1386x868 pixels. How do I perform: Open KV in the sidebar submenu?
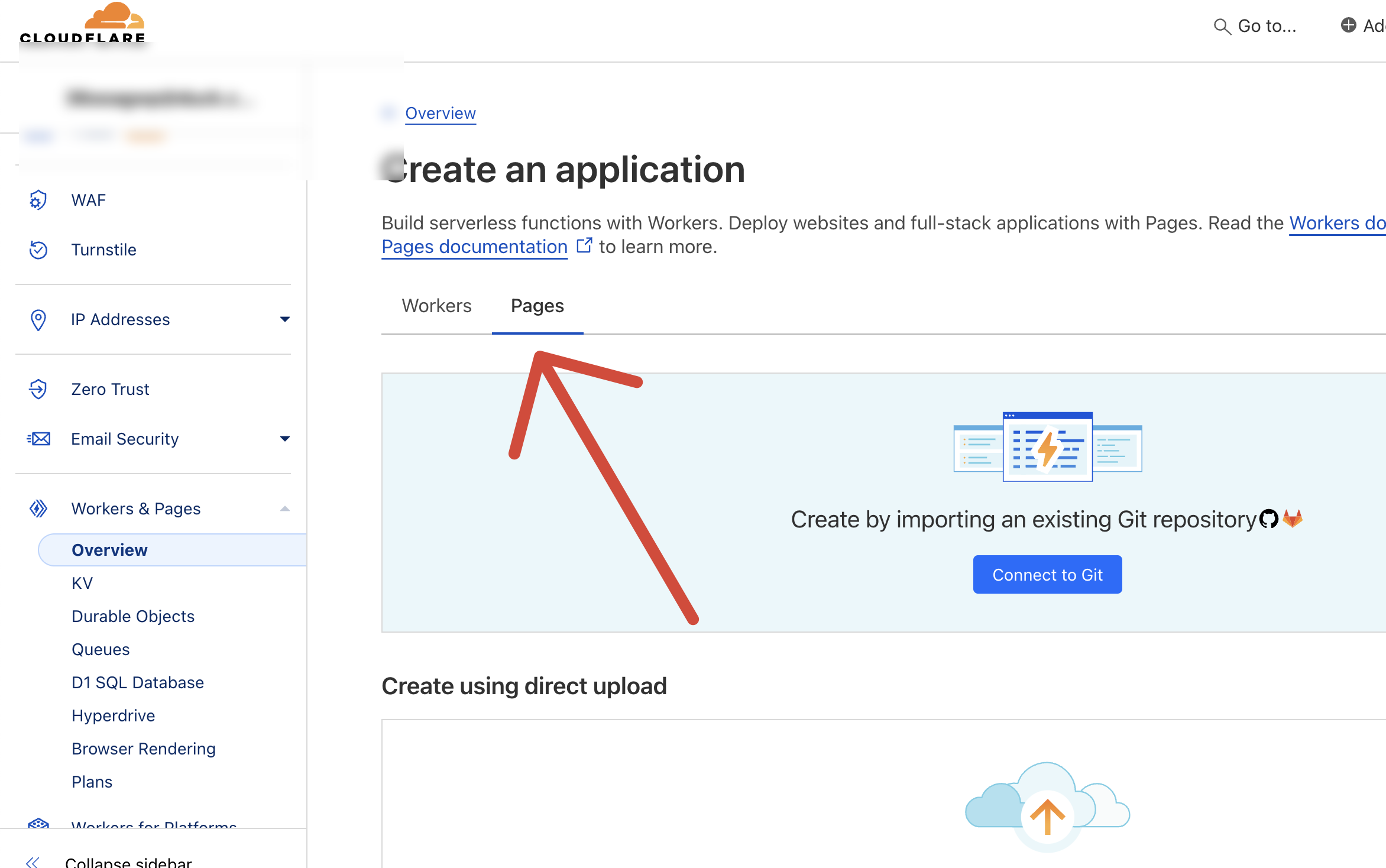tap(82, 583)
